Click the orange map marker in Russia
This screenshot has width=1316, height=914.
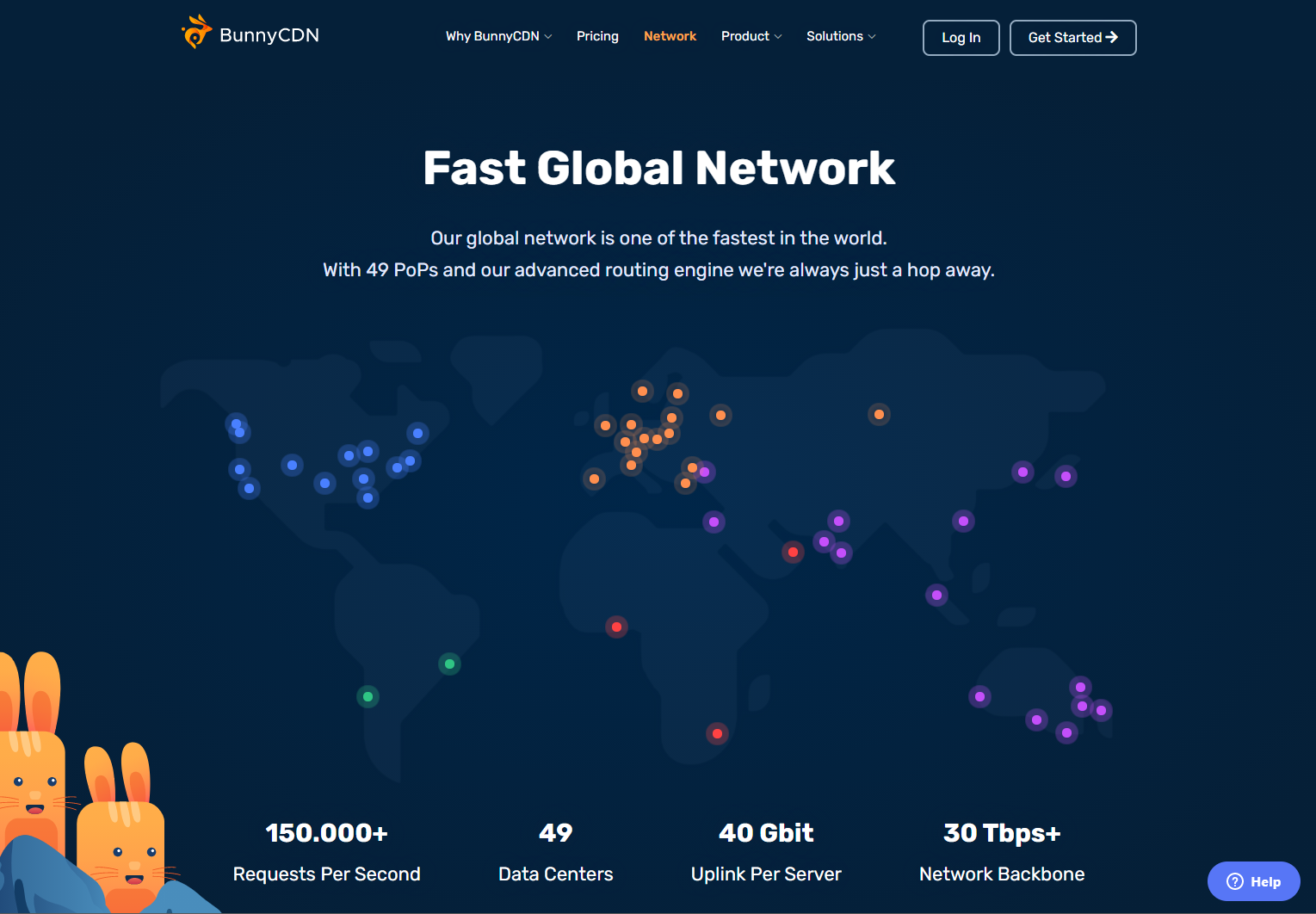point(879,415)
